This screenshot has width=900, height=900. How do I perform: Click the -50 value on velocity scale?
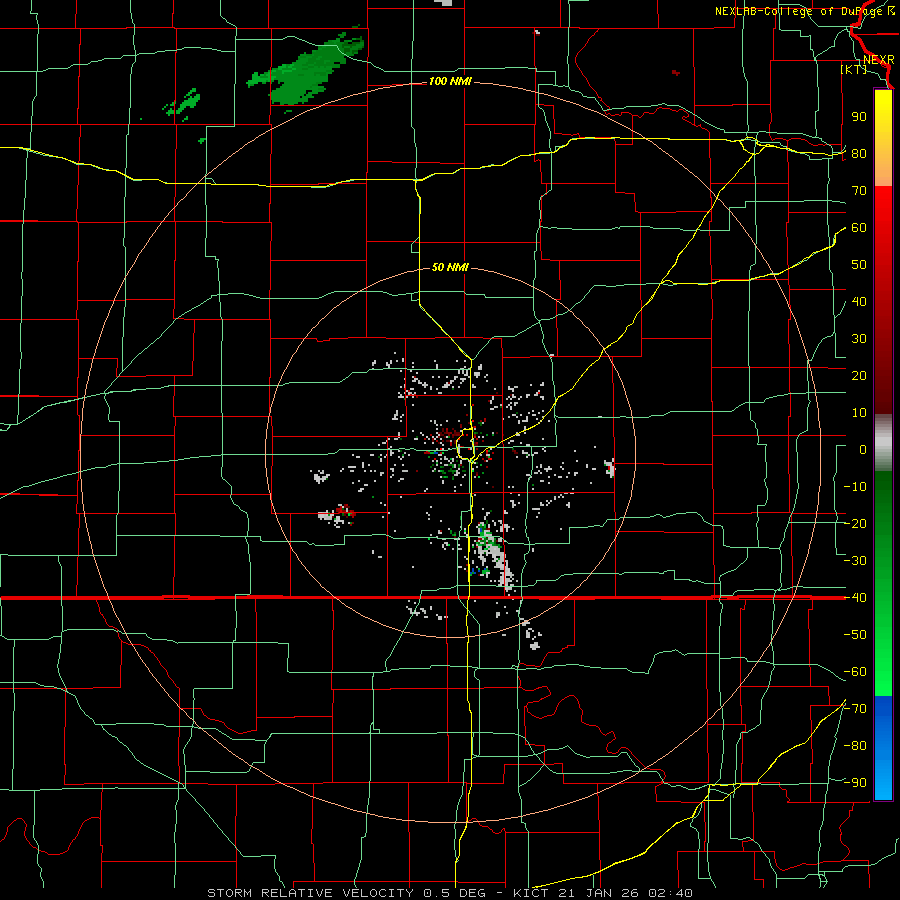[x=855, y=635]
